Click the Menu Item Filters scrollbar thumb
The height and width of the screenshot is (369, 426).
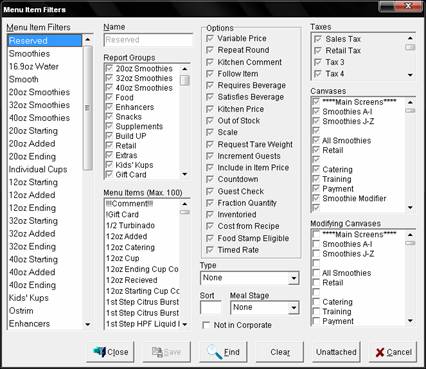point(87,108)
